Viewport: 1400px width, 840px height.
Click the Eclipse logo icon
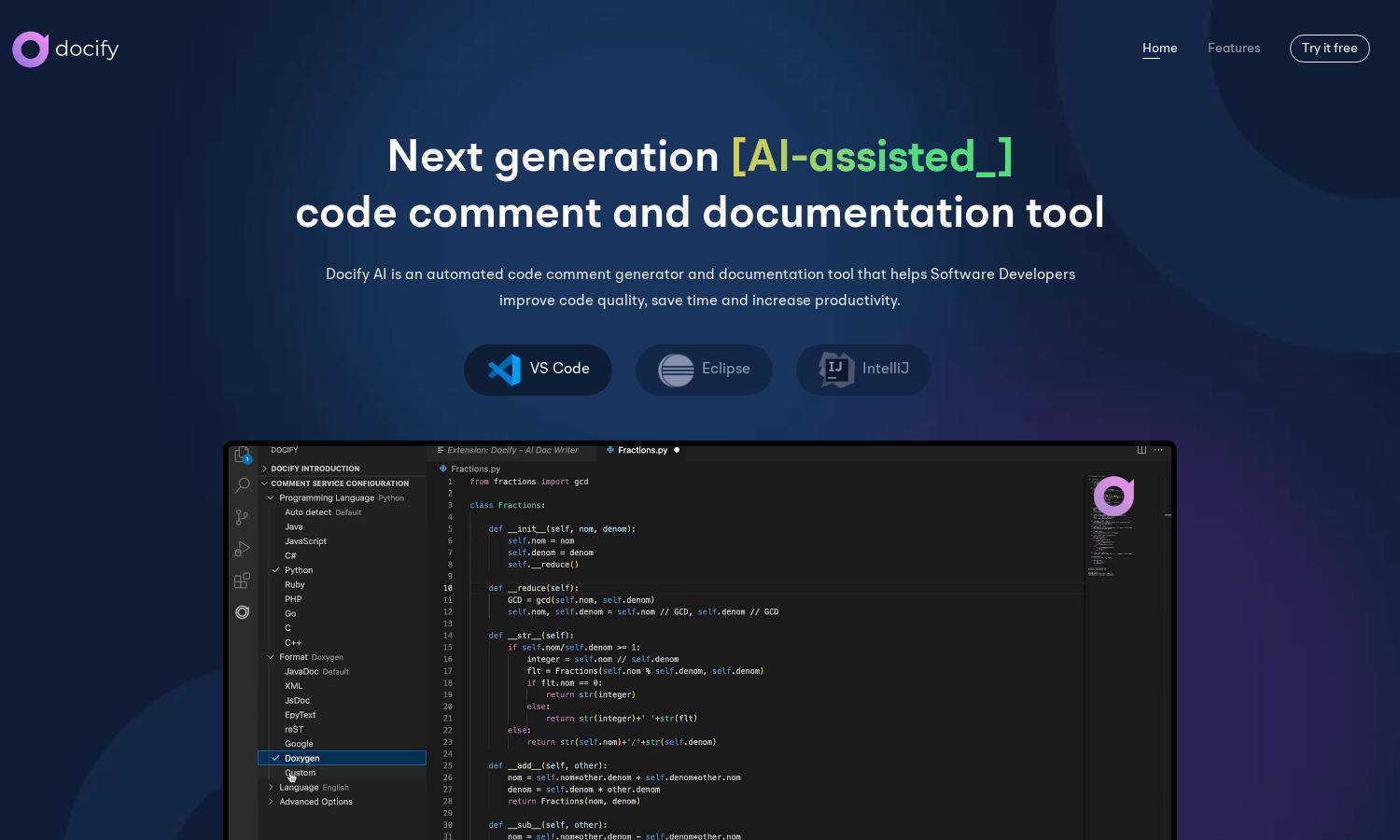pos(676,370)
